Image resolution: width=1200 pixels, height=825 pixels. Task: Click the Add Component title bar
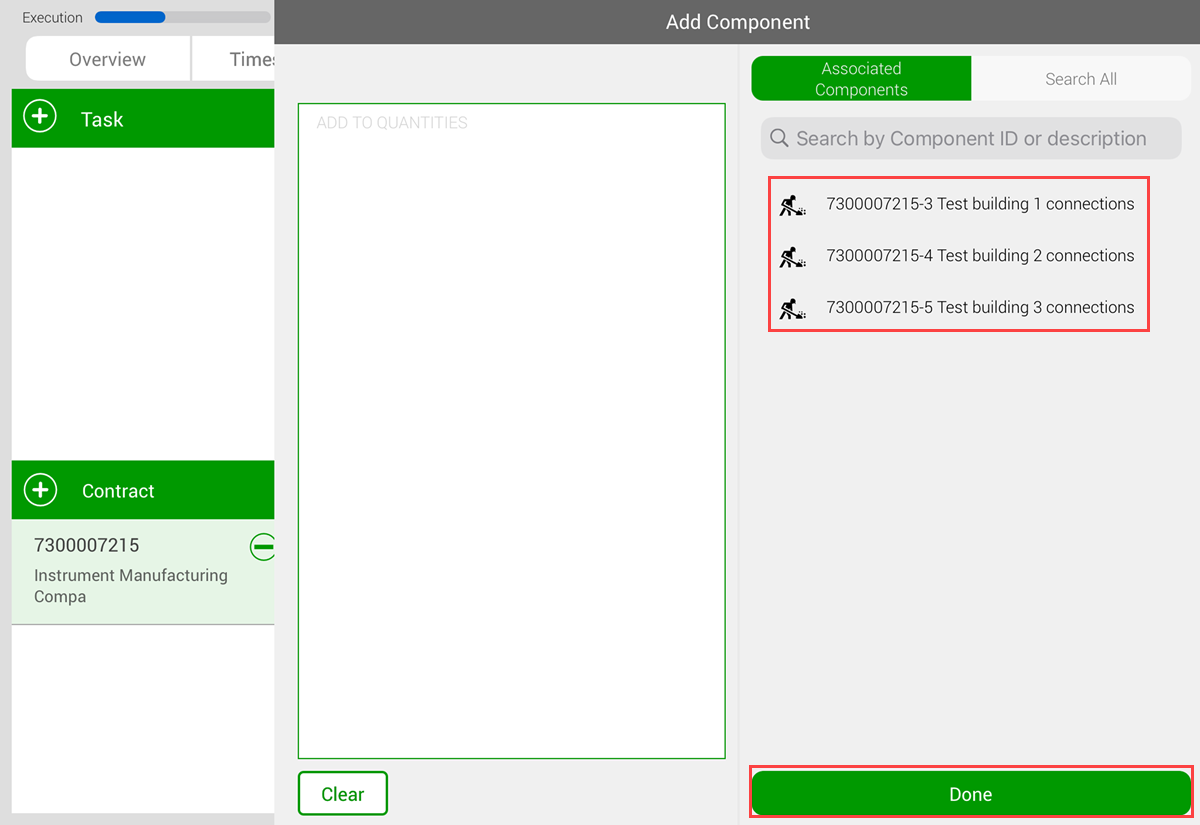coord(738,22)
